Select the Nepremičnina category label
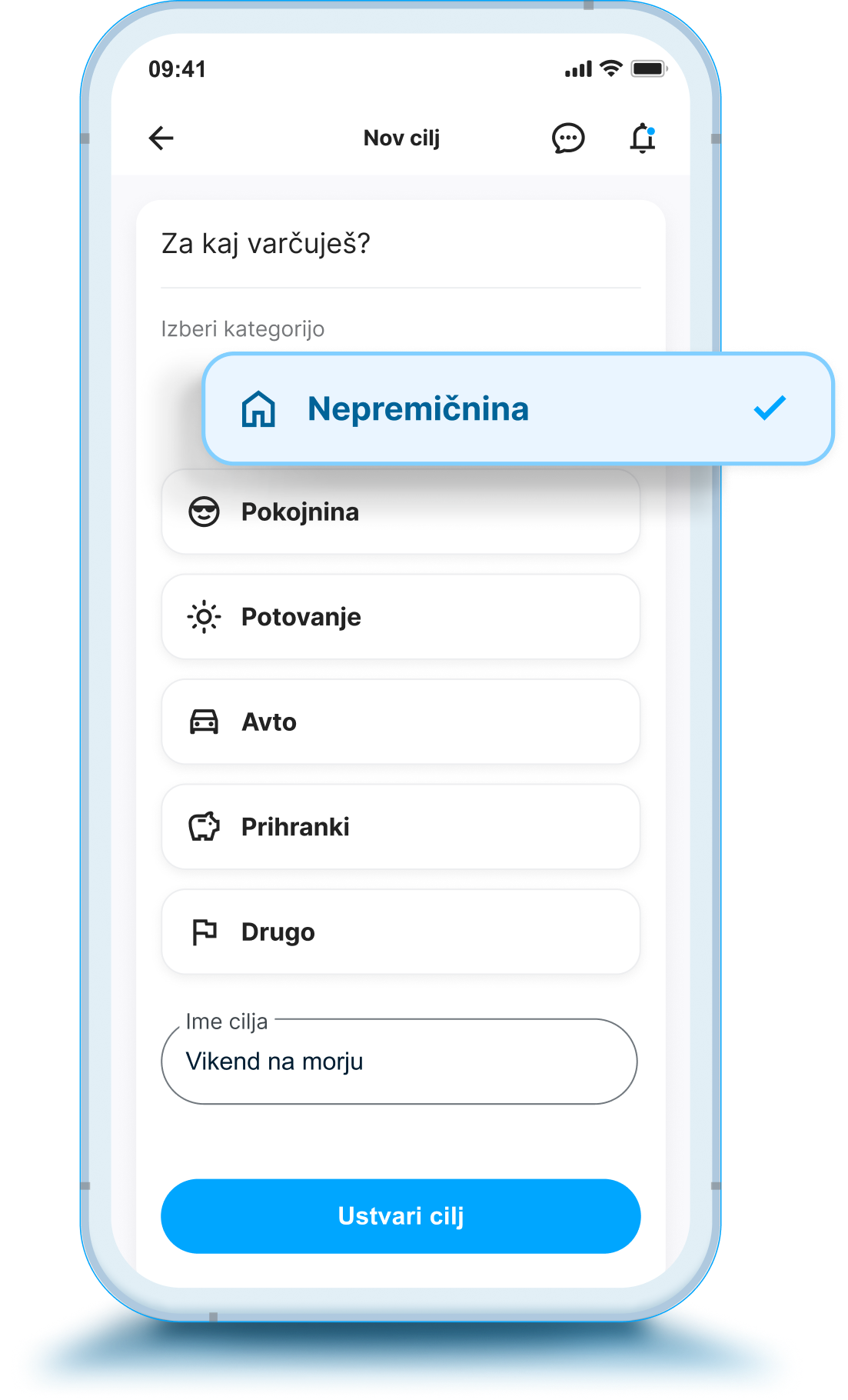This screenshot has height=1400, width=848. 418,408
